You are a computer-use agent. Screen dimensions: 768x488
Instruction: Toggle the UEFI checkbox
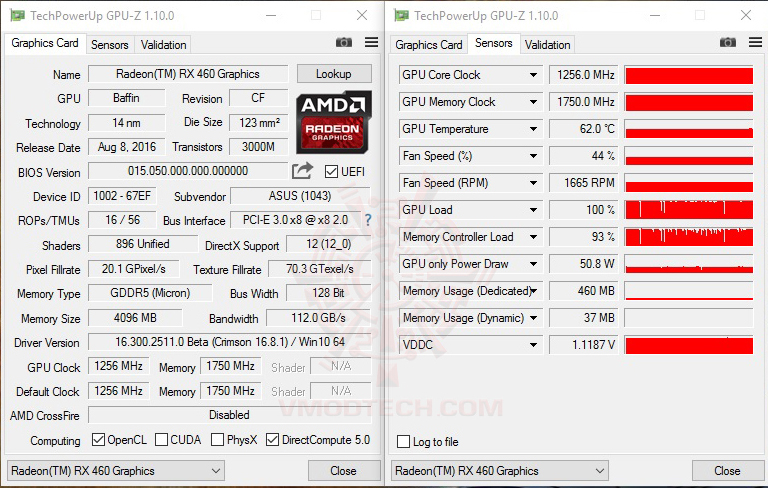(x=331, y=171)
